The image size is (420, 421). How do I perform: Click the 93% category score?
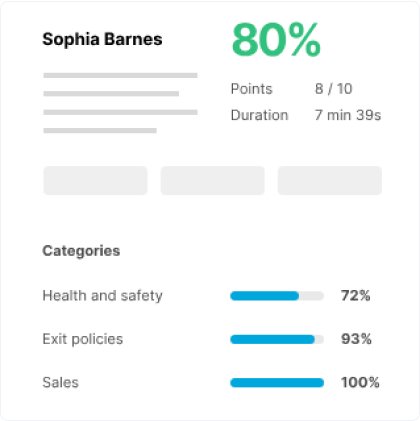pyautogui.click(x=356, y=339)
